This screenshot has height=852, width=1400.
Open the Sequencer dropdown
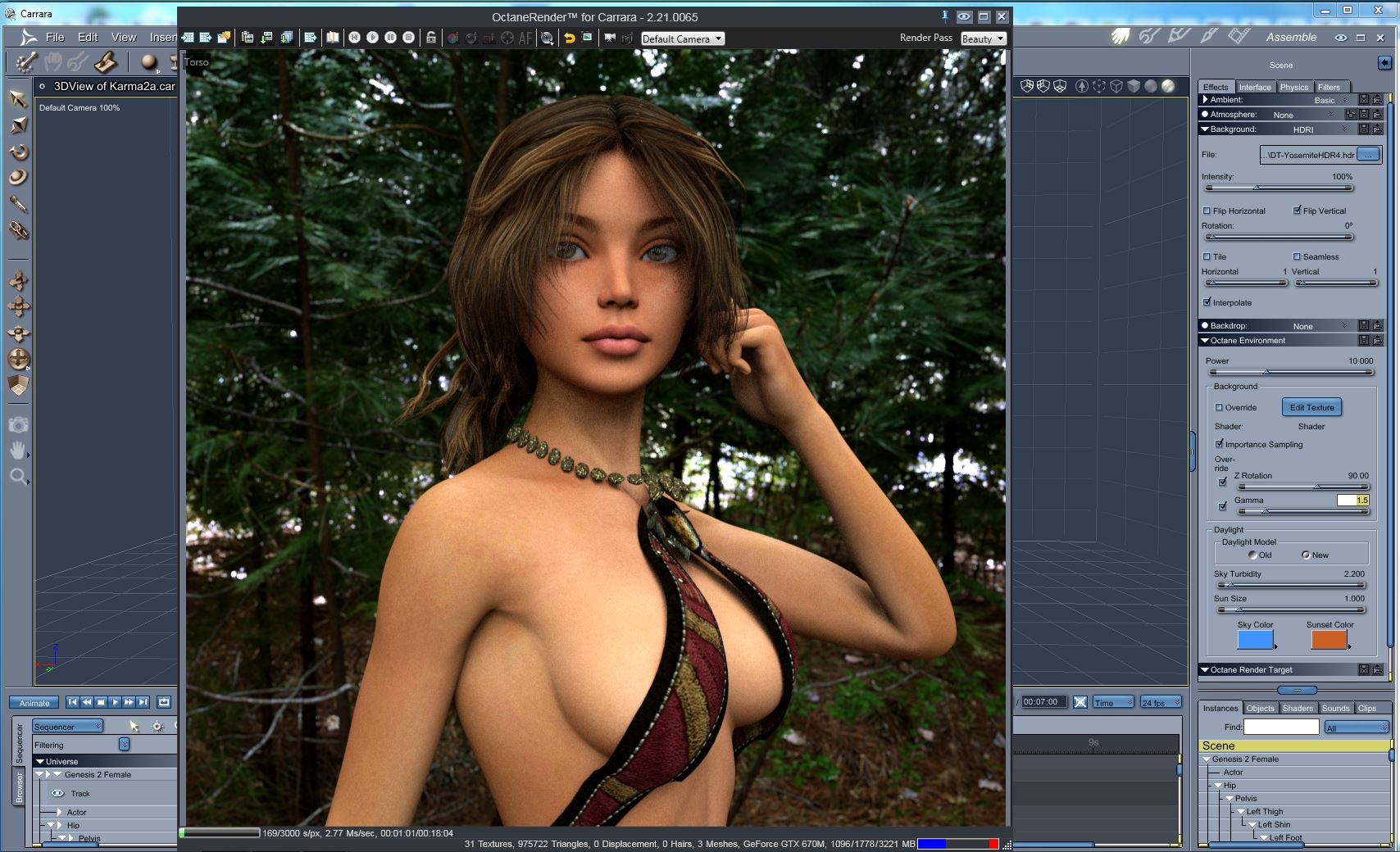pyautogui.click(x=68, y=727)
